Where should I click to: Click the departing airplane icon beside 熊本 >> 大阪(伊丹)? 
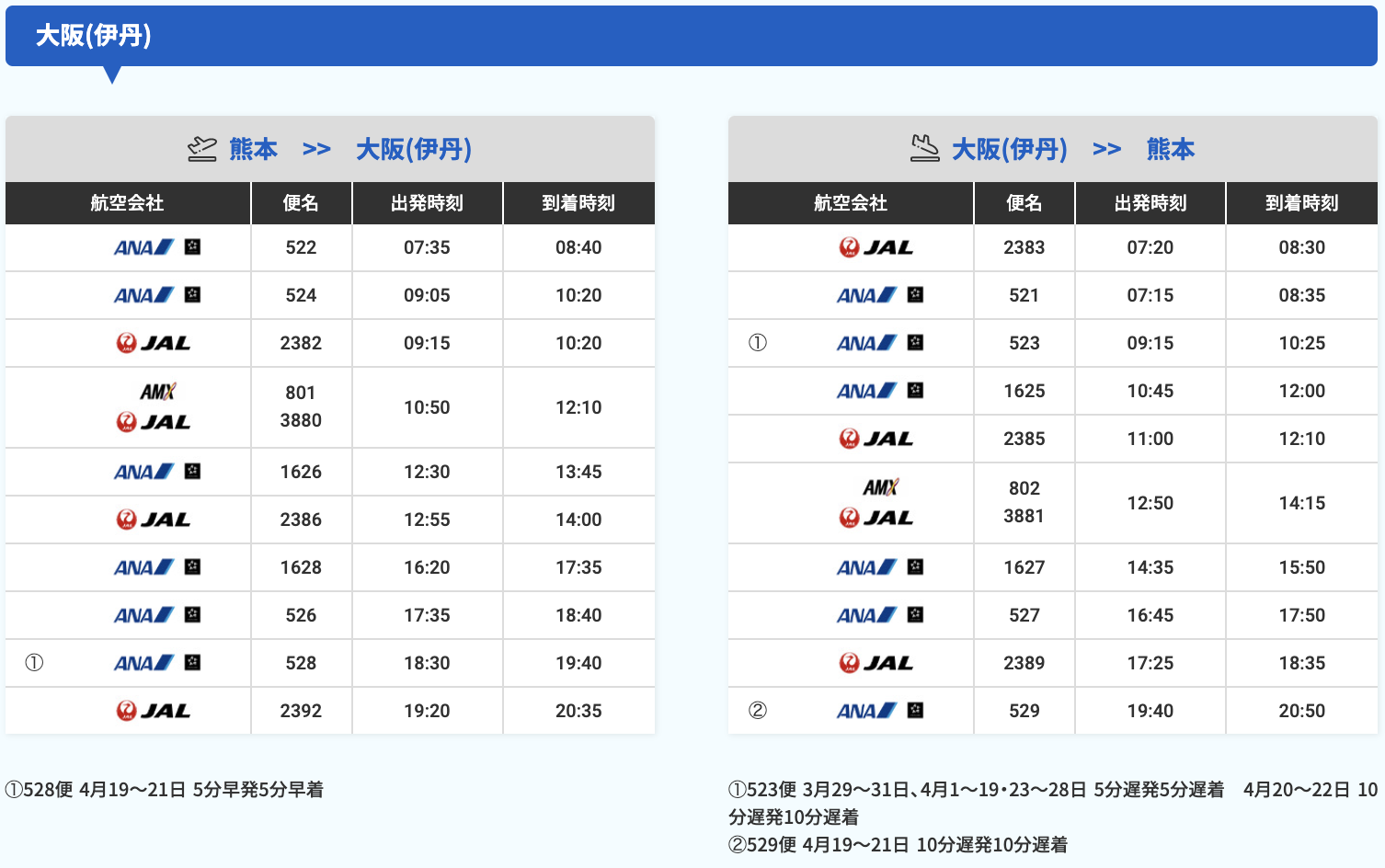(202, 149)
